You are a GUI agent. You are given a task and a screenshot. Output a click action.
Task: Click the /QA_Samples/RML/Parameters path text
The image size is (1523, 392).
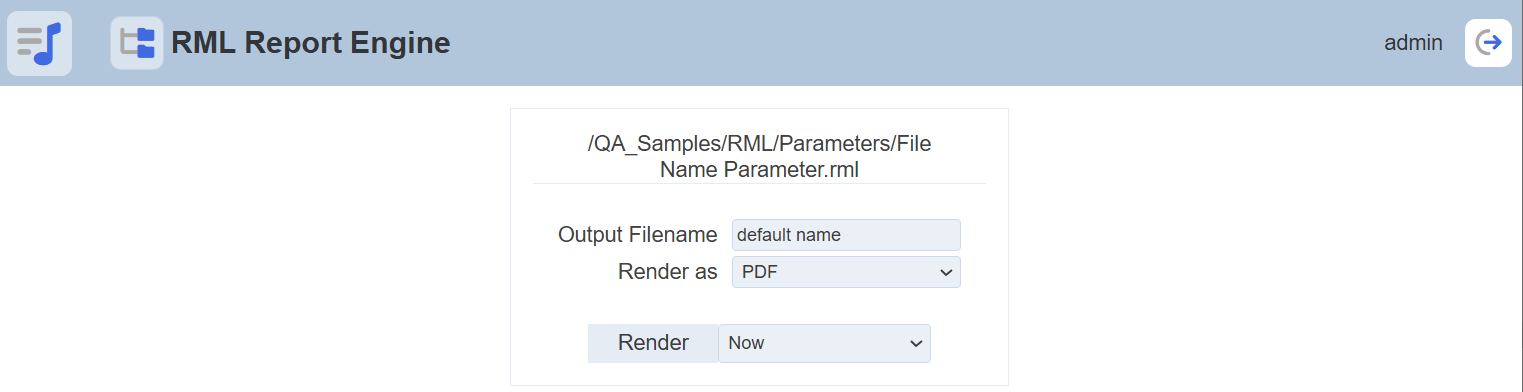point(738,144)
